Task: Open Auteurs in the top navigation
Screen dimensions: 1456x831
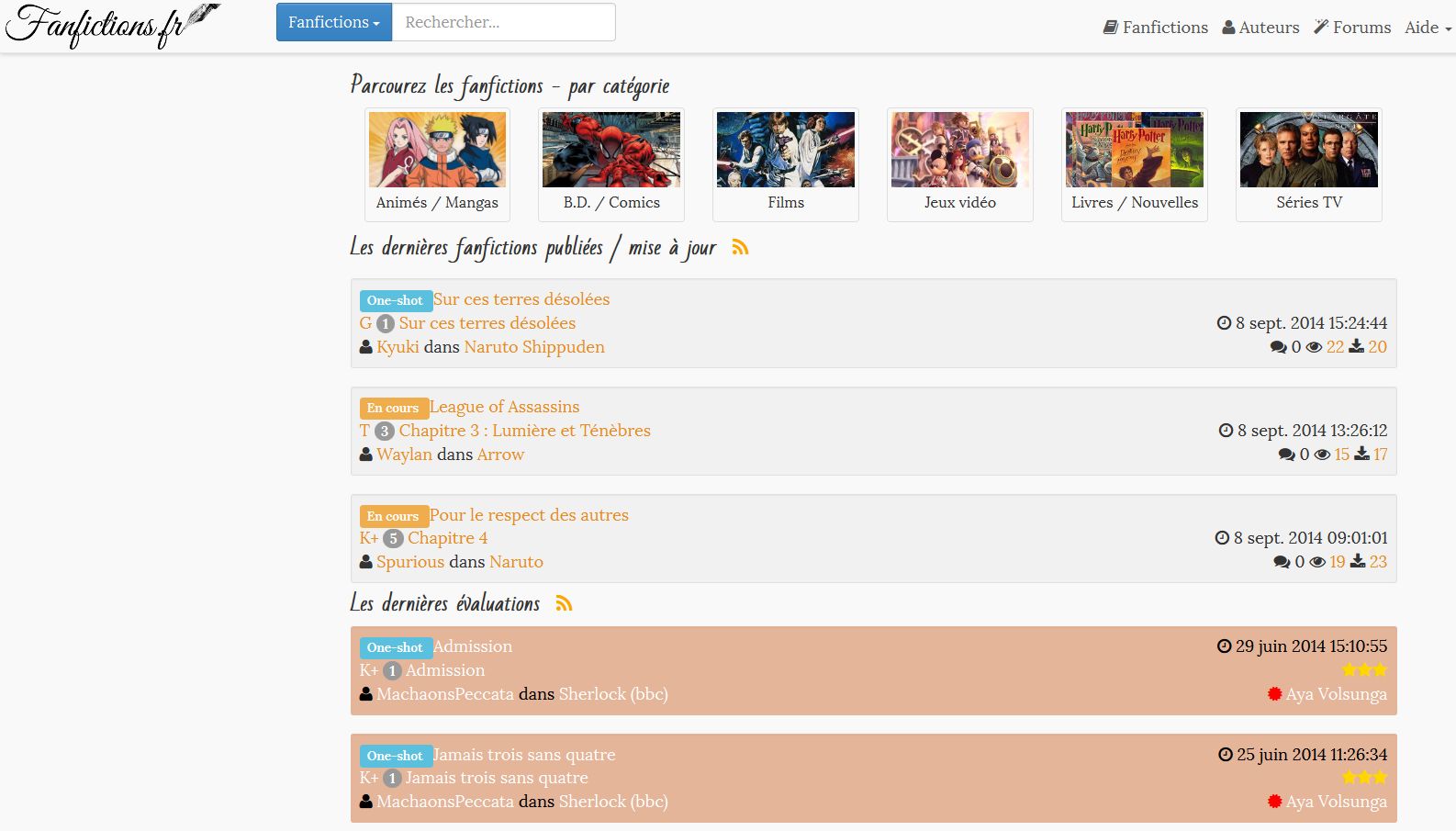Action: (x=1260, y=28)
